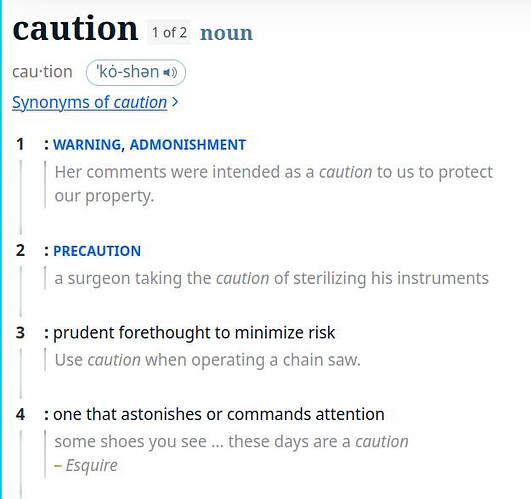Click the large caution headword

pyautogui.click(x=75, y=29)
